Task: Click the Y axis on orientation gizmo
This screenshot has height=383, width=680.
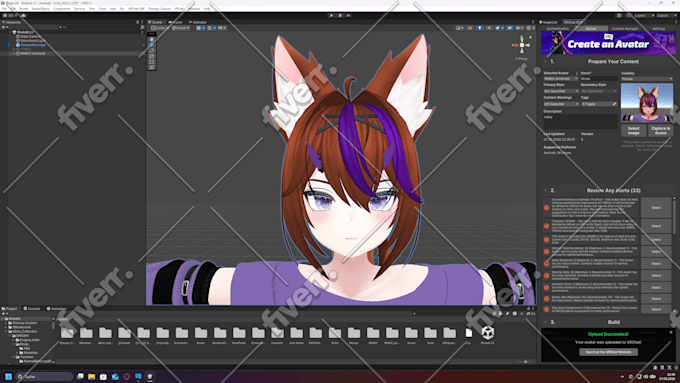Action: click(x=522, y=39)
